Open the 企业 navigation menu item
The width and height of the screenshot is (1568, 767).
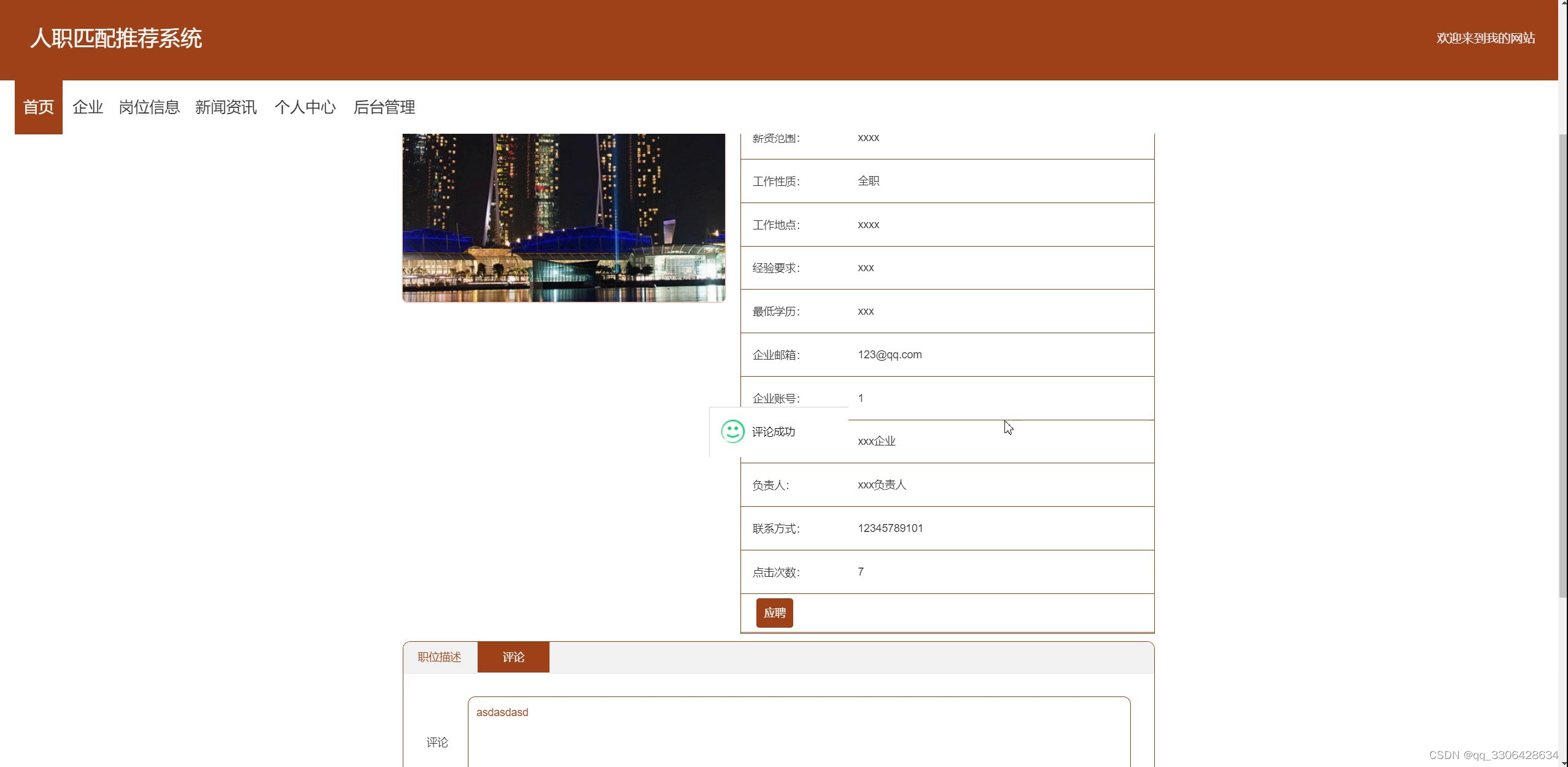tap(87, 107)
